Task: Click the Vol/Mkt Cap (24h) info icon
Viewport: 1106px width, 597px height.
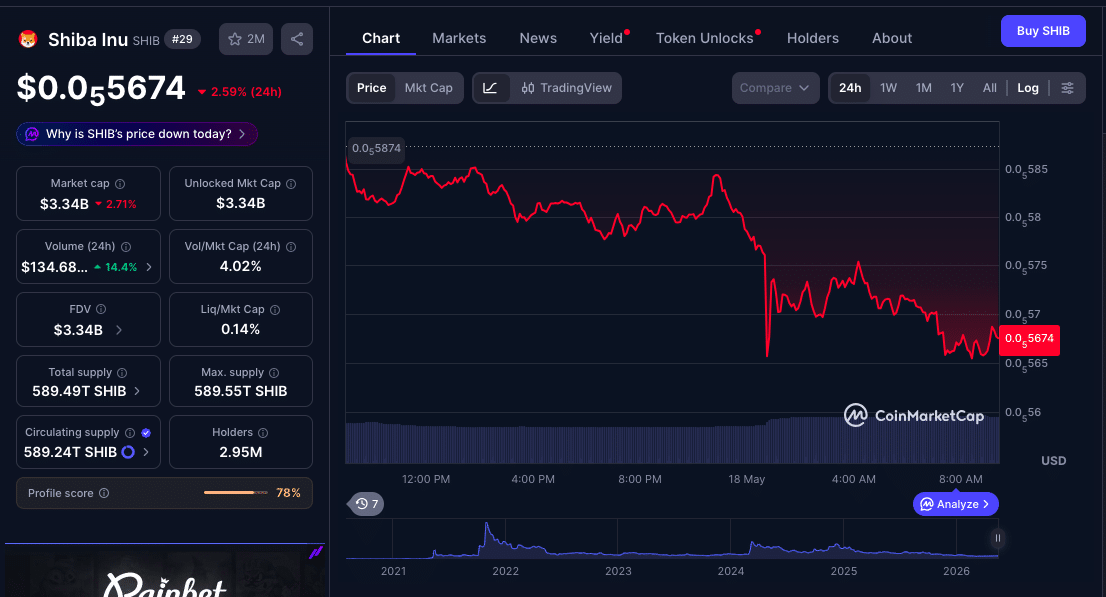Action: coord(291,247)
